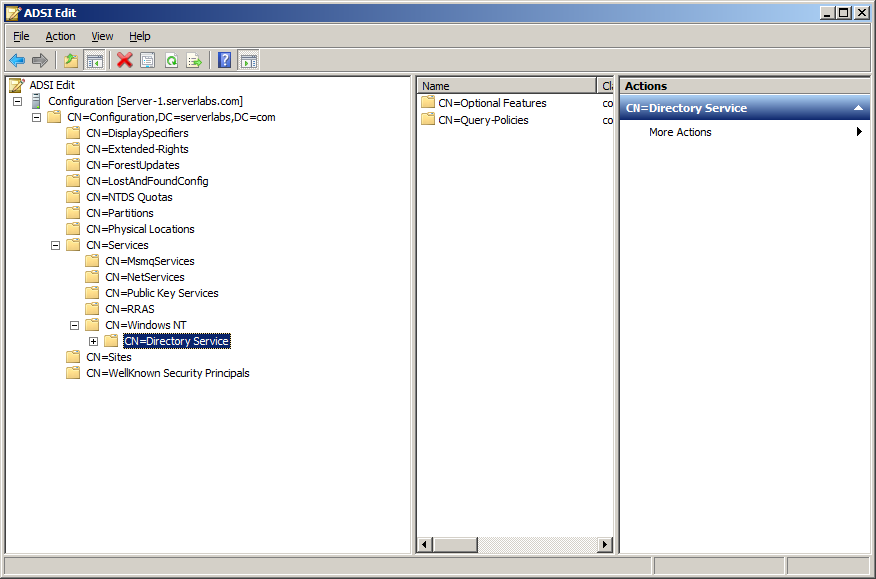This screenshot has width=876, height=579.
Task: Collapse the Configuration [Server-1.serverlabs.com] node
Action: (18, 102)
